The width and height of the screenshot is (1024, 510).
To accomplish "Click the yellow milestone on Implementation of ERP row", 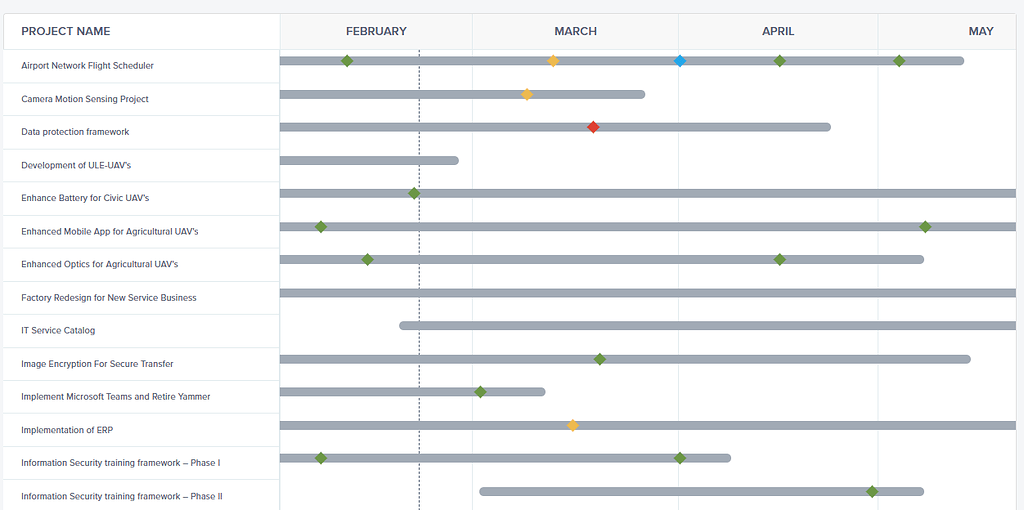I will (573, 425).
